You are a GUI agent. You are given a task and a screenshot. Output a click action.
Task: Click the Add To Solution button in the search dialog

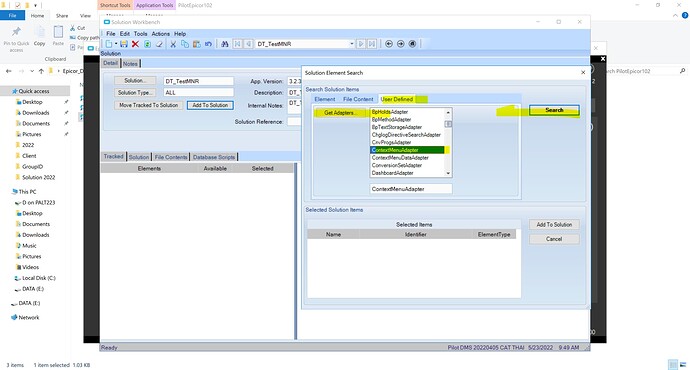[x=554, y=224]
